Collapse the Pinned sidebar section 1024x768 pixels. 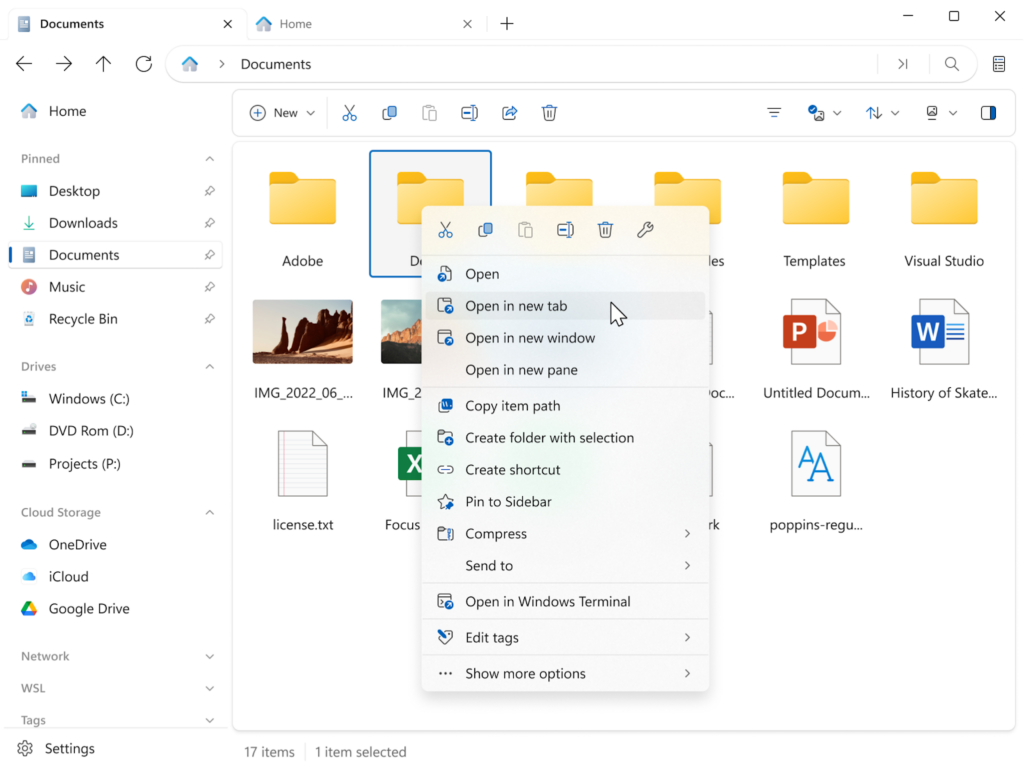click(209, 159)
